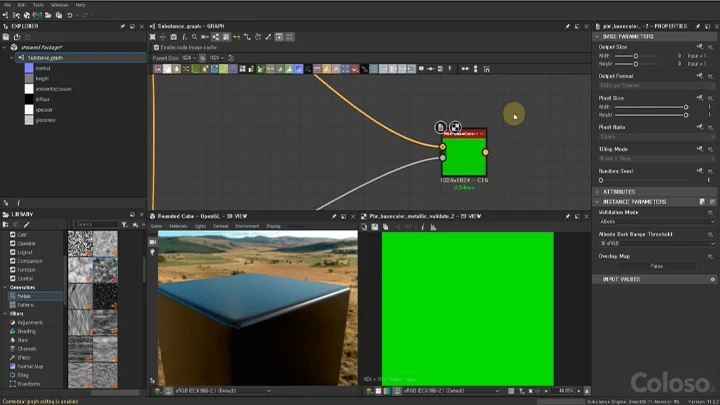Viewport: 720px width, 405px height.
Task: Open the Window menu
Action: coord(59,5)
